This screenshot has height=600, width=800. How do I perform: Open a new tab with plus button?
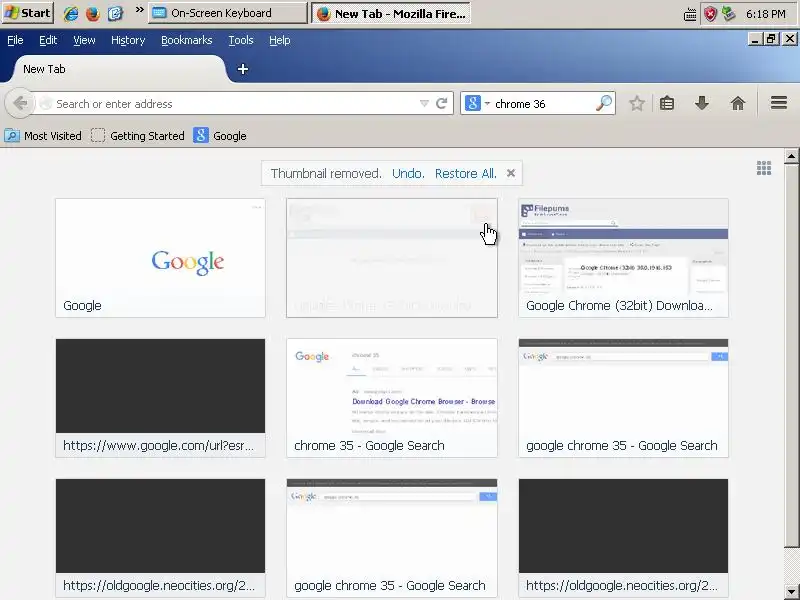point(243,69)
